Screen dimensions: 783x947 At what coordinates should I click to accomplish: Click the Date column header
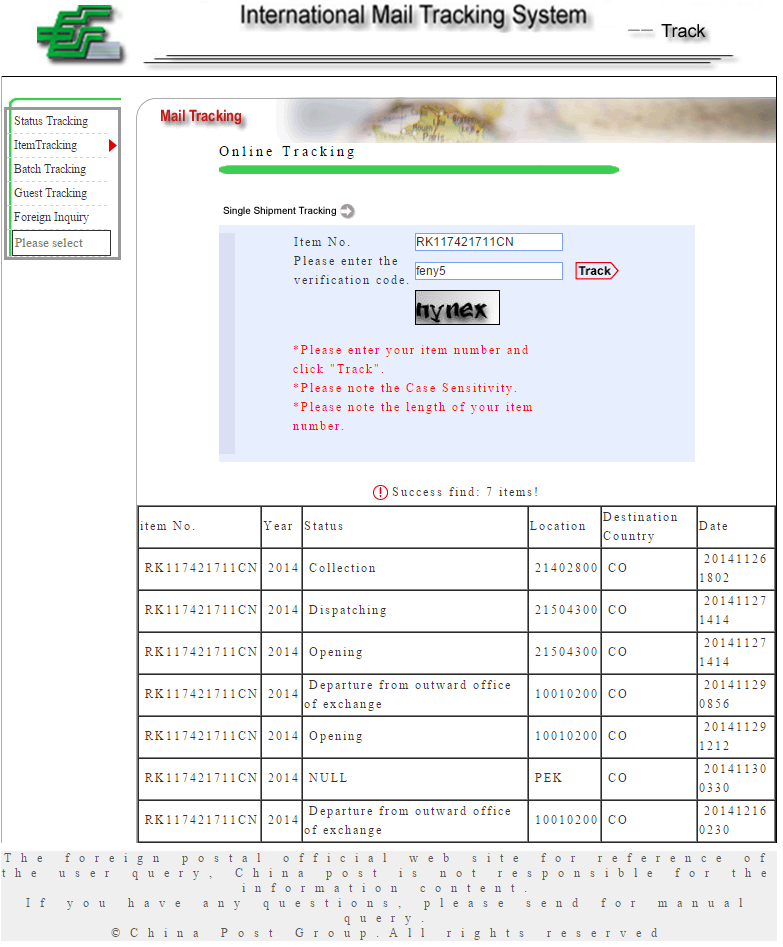[x=714, y=526]
